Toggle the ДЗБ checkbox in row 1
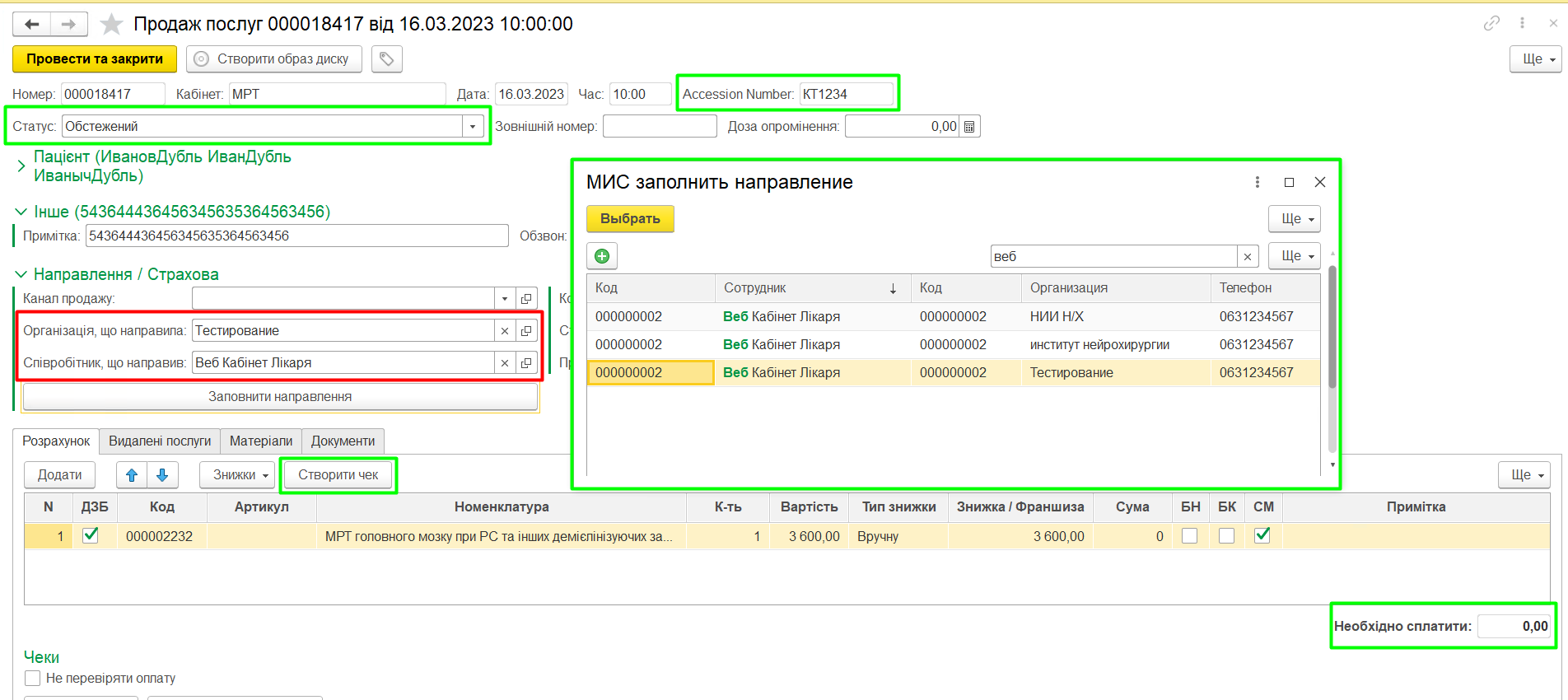Image resolution: width=1568 pixels, height=700 pixels. (x=91, y=535)
